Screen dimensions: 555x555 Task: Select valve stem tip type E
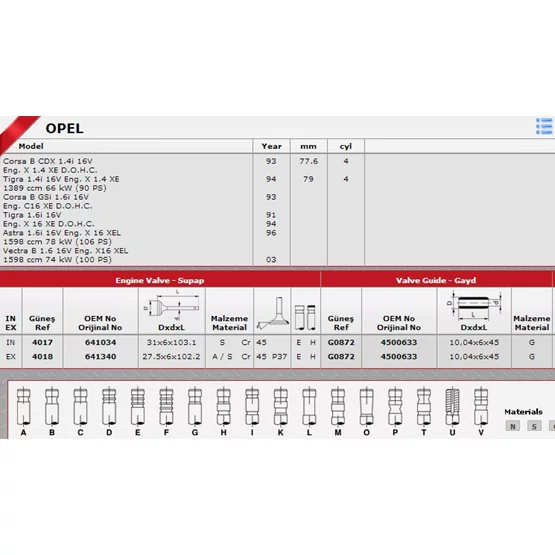(138, 411)
